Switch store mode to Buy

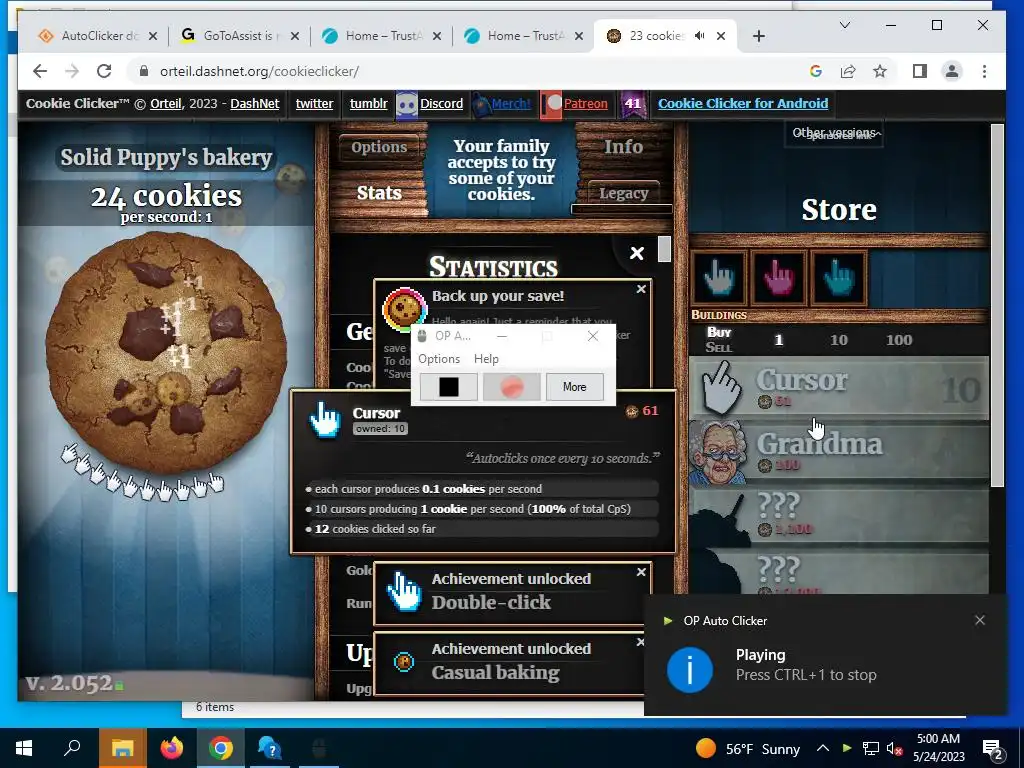click(719, 332)
